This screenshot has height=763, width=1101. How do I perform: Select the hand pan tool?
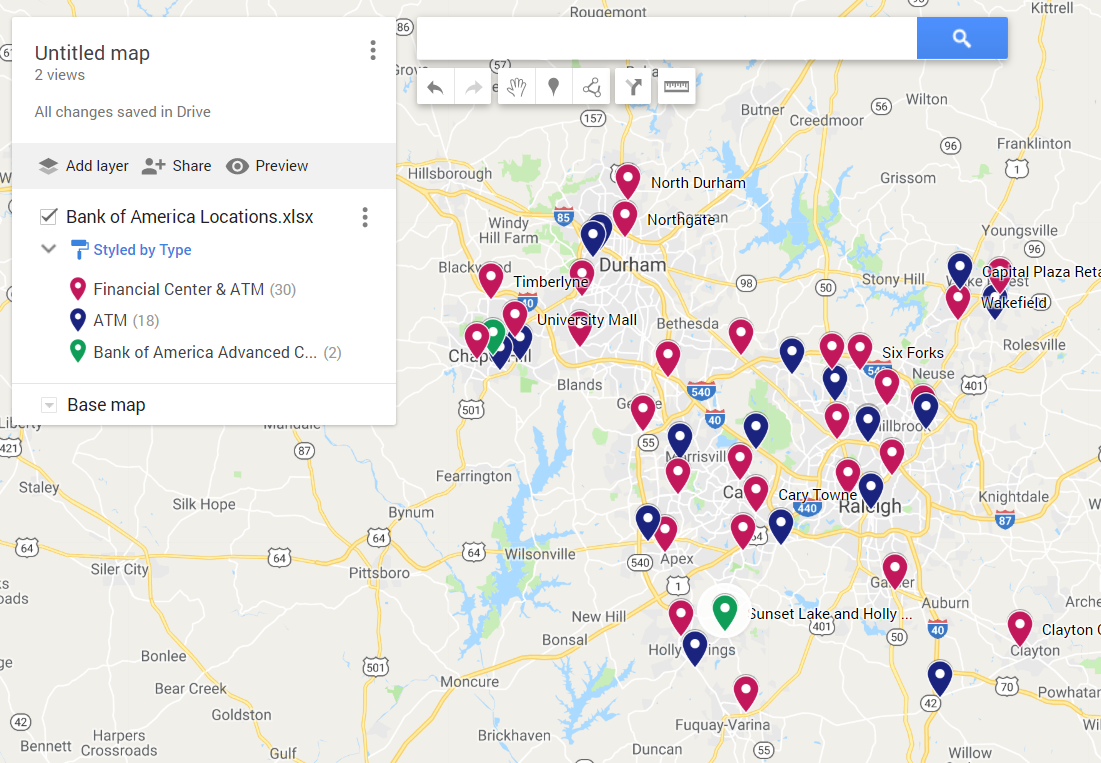click(x=517, y=87)
